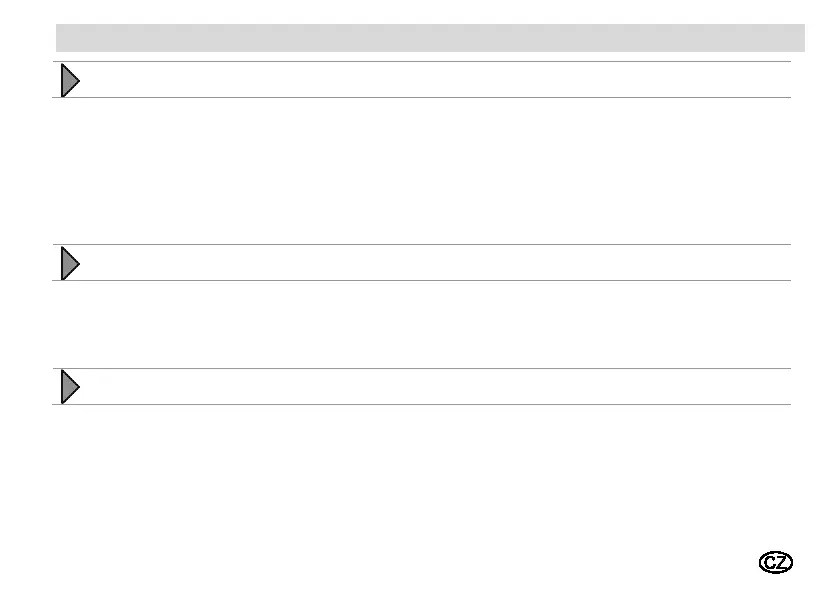Screen dimensions: 839x595
Task: Click the blank area under first section
Action: (422, 171)
